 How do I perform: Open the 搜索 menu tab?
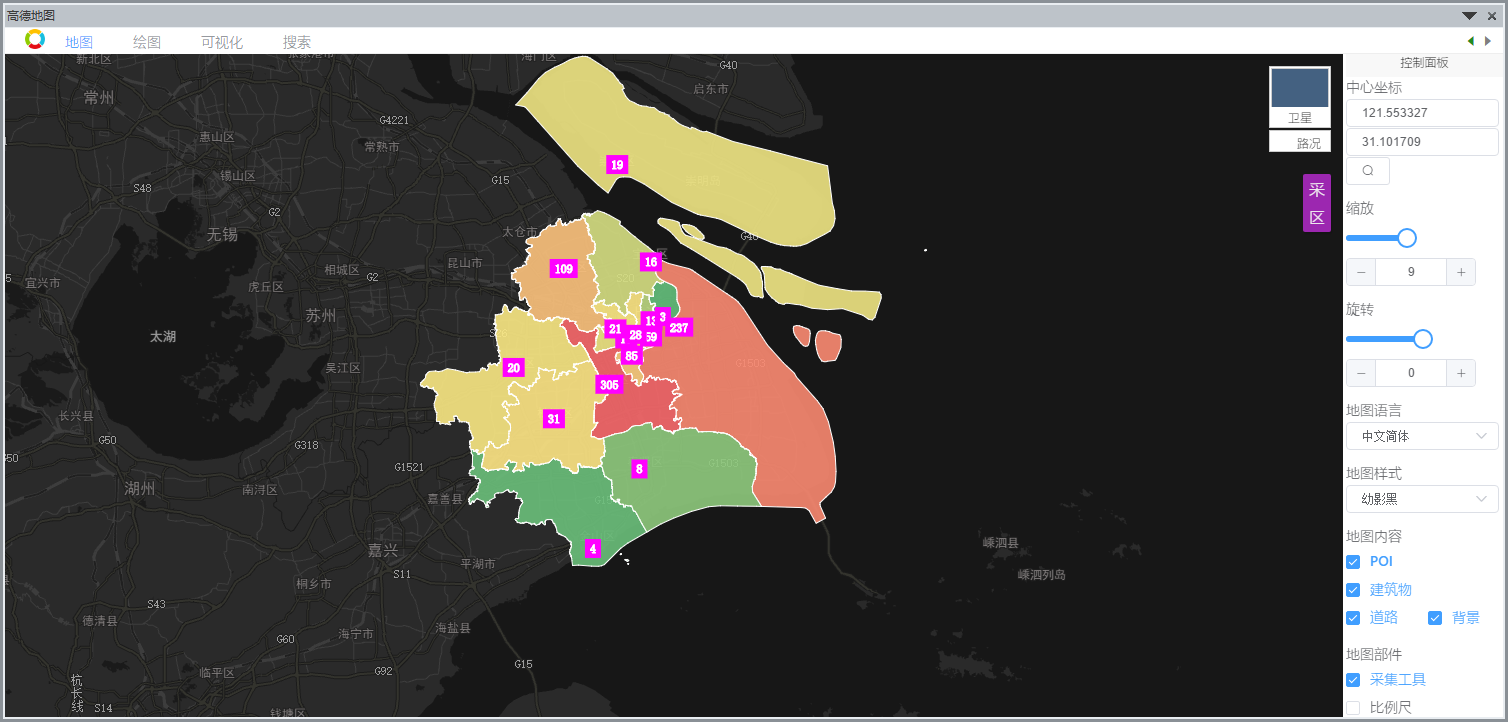(297, 42)
